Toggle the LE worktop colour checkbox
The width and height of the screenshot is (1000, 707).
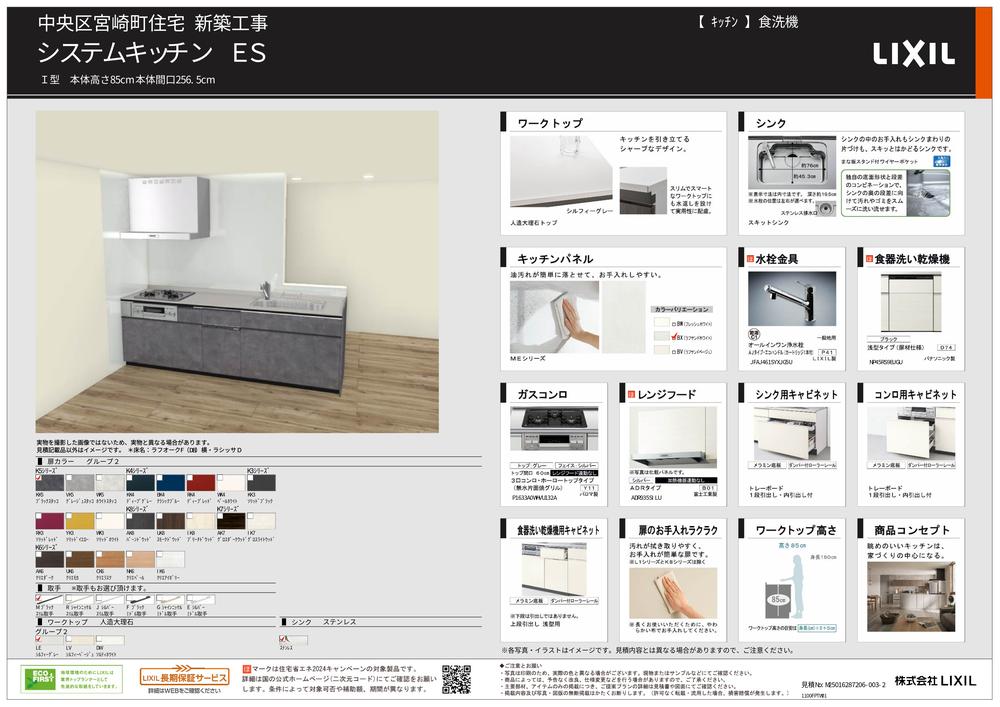38,638
